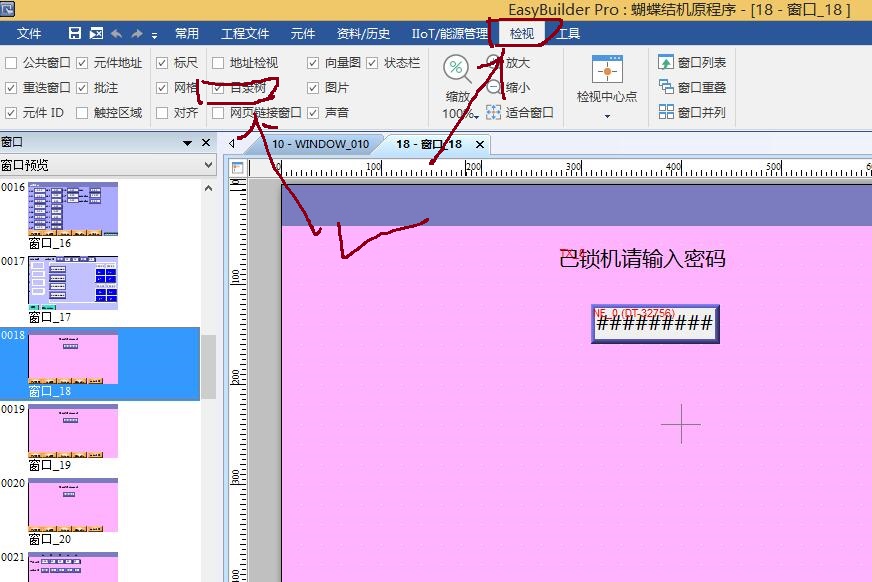Click the ######### password input field

click(655, 323)
